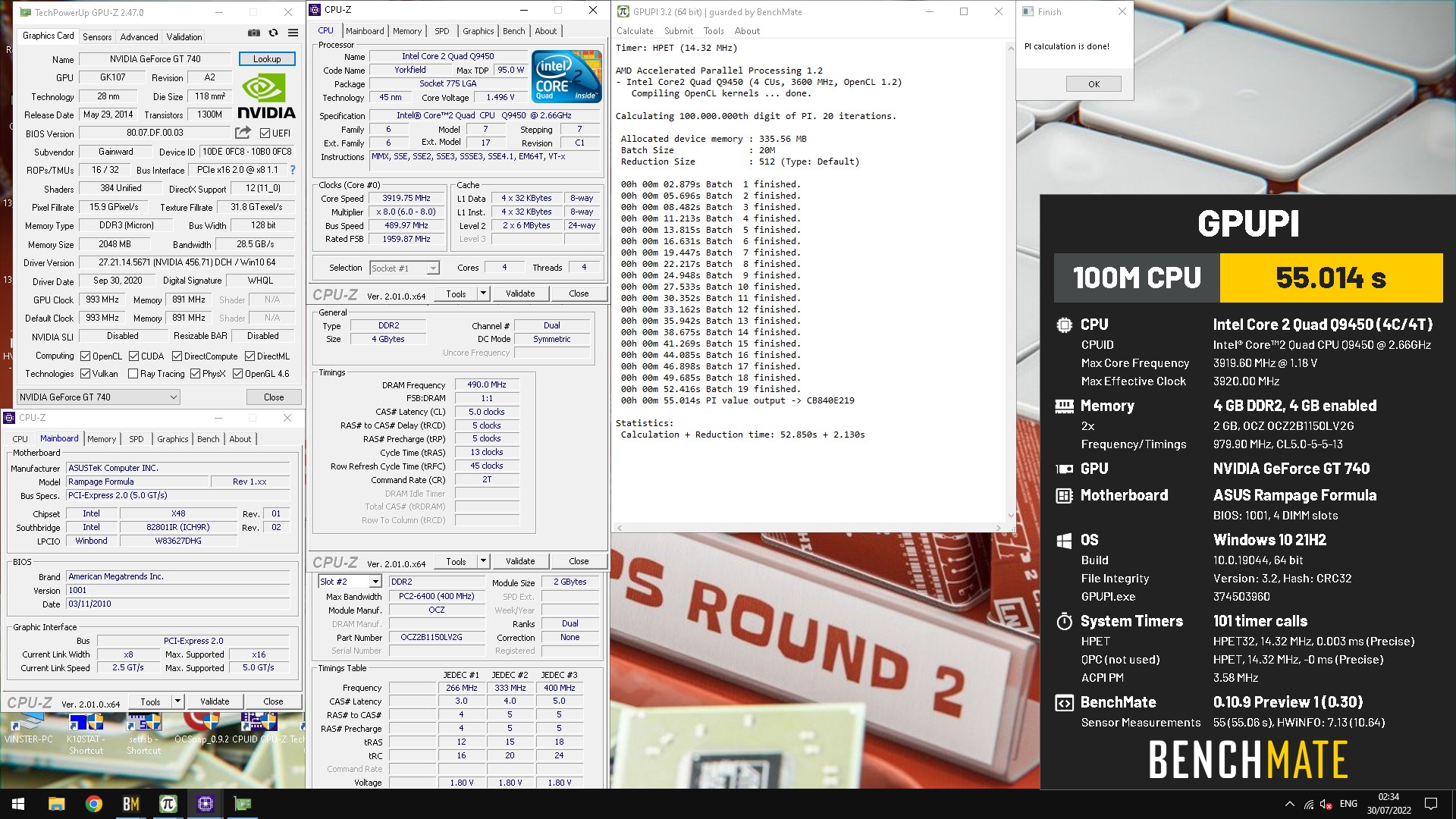Screen dimensions: 1456x819
Task: Click the NVIDIA logo in GPU-Z
Action: point(266,97)
